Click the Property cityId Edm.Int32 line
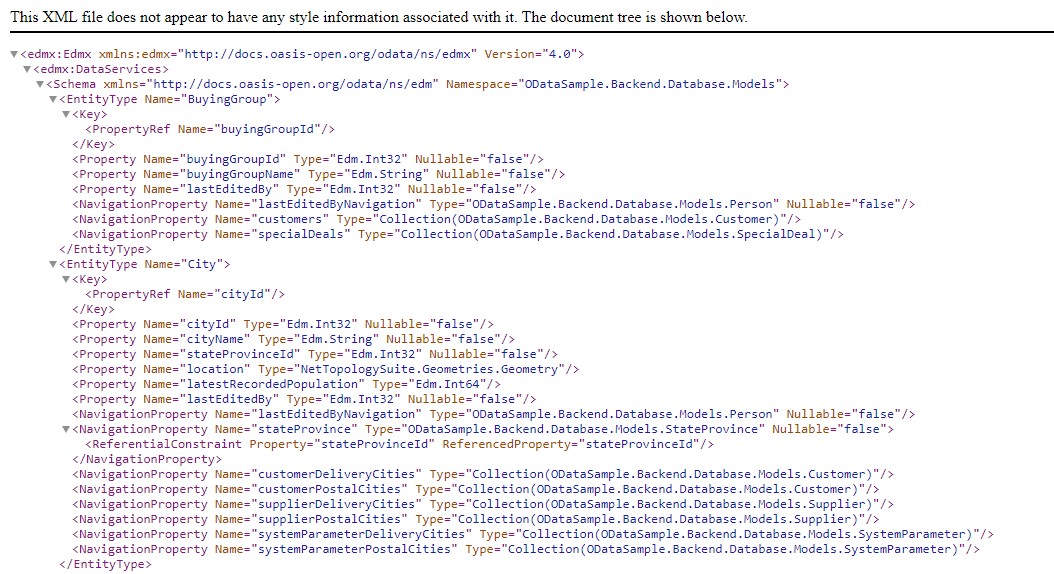The image size is (1054, 574). 283,325
